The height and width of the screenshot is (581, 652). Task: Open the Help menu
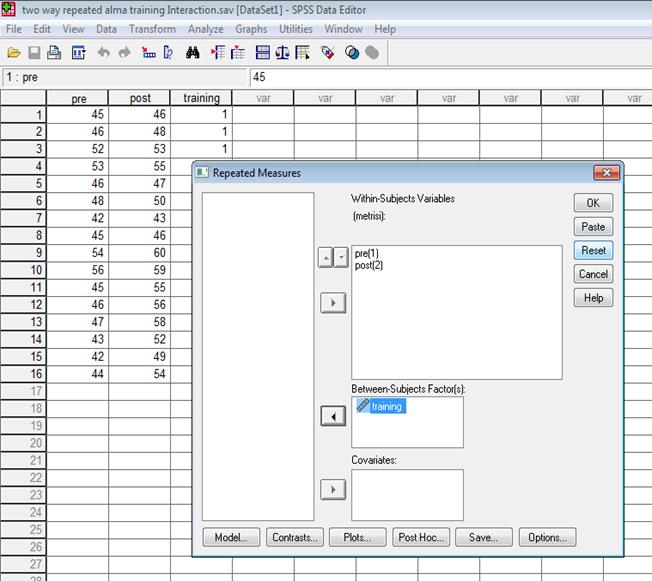click(x=385, y=29)
